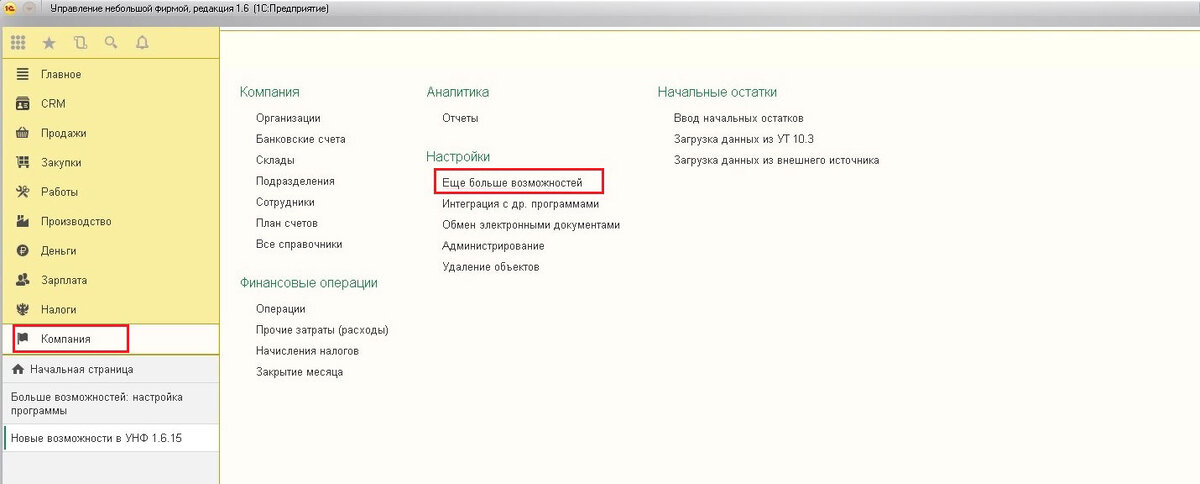Open Удаление объектов link
Screen dimensions: 1200x484
coord(491,267)
